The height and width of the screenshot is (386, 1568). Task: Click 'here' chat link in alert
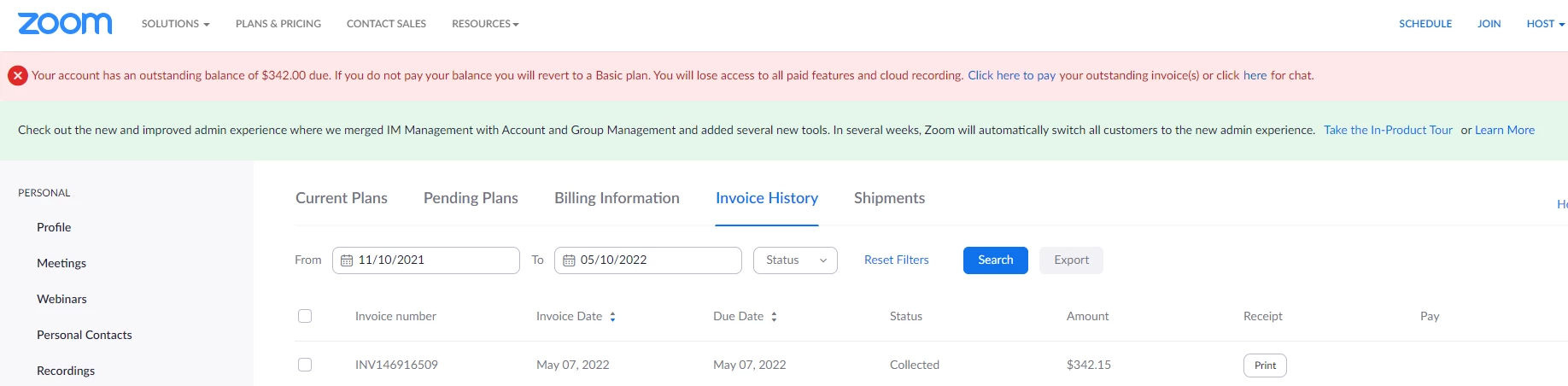point(1255,75)
